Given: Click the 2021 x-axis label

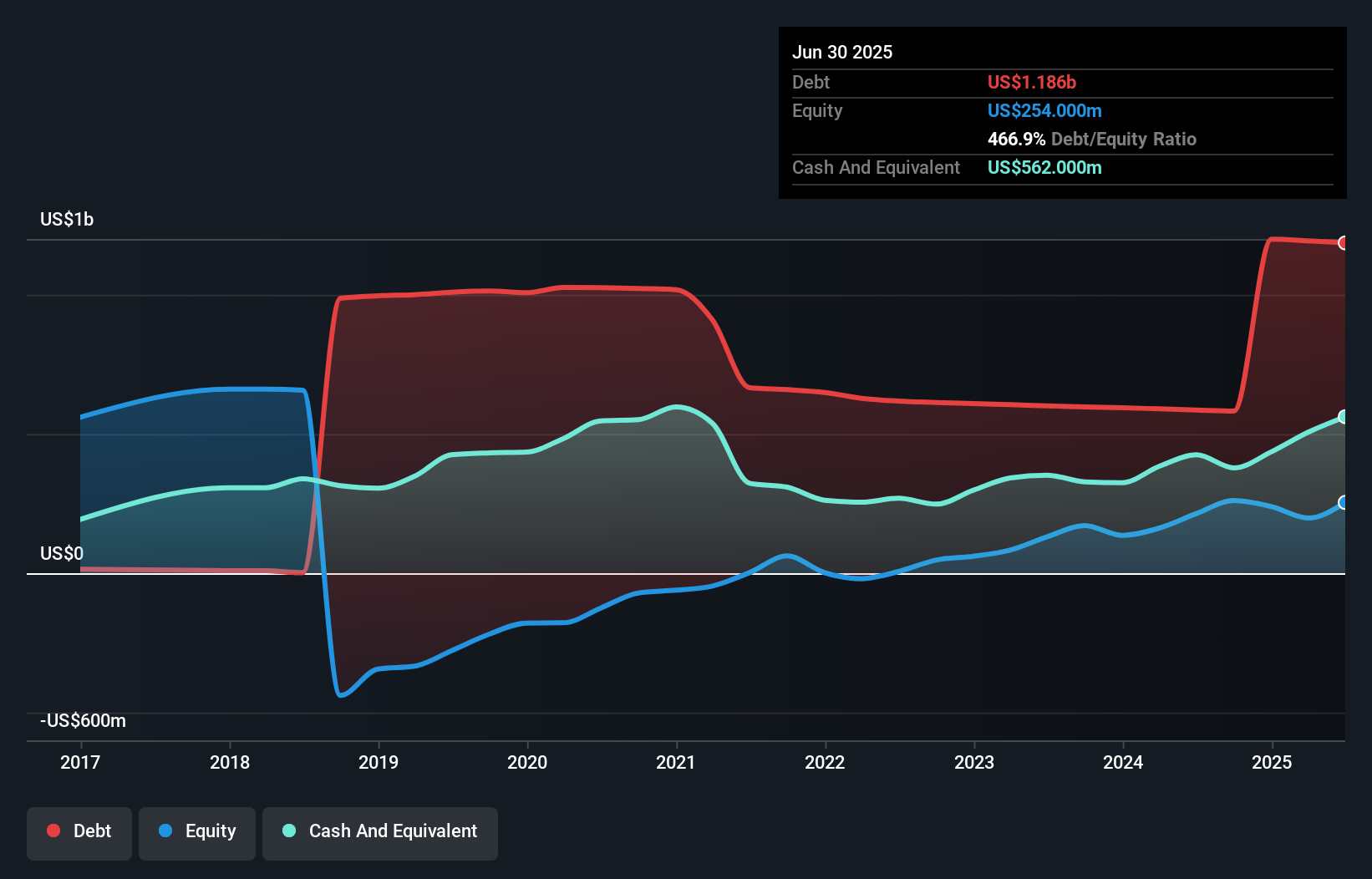Looking at the screenshot, I should 676,762.
